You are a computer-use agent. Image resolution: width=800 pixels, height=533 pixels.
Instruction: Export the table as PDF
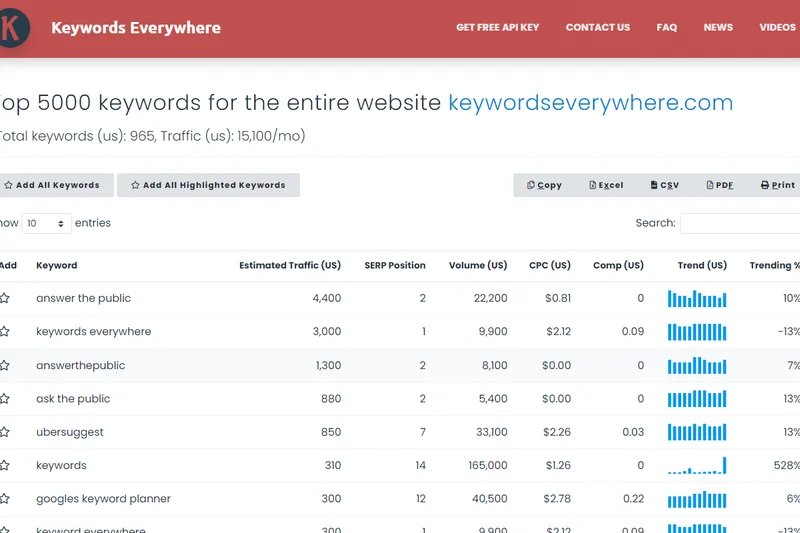[x=720, y=185]
